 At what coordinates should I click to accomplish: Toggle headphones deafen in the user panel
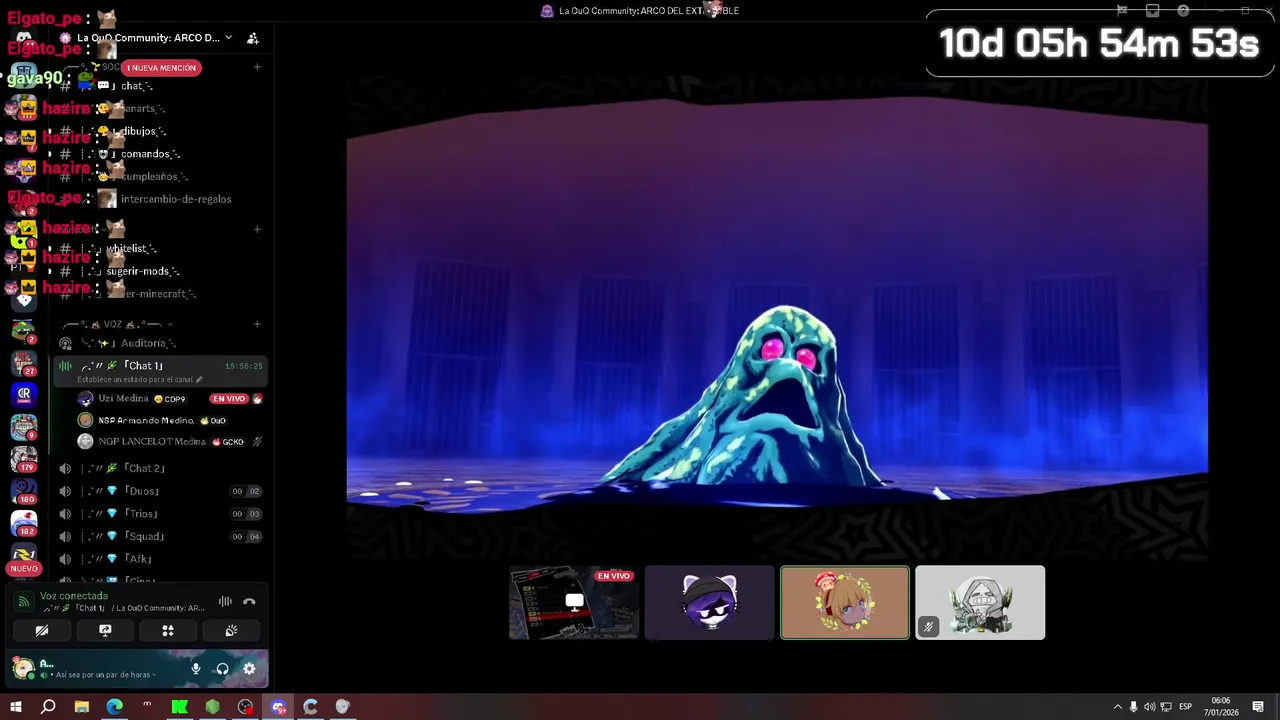coord(222,669)
